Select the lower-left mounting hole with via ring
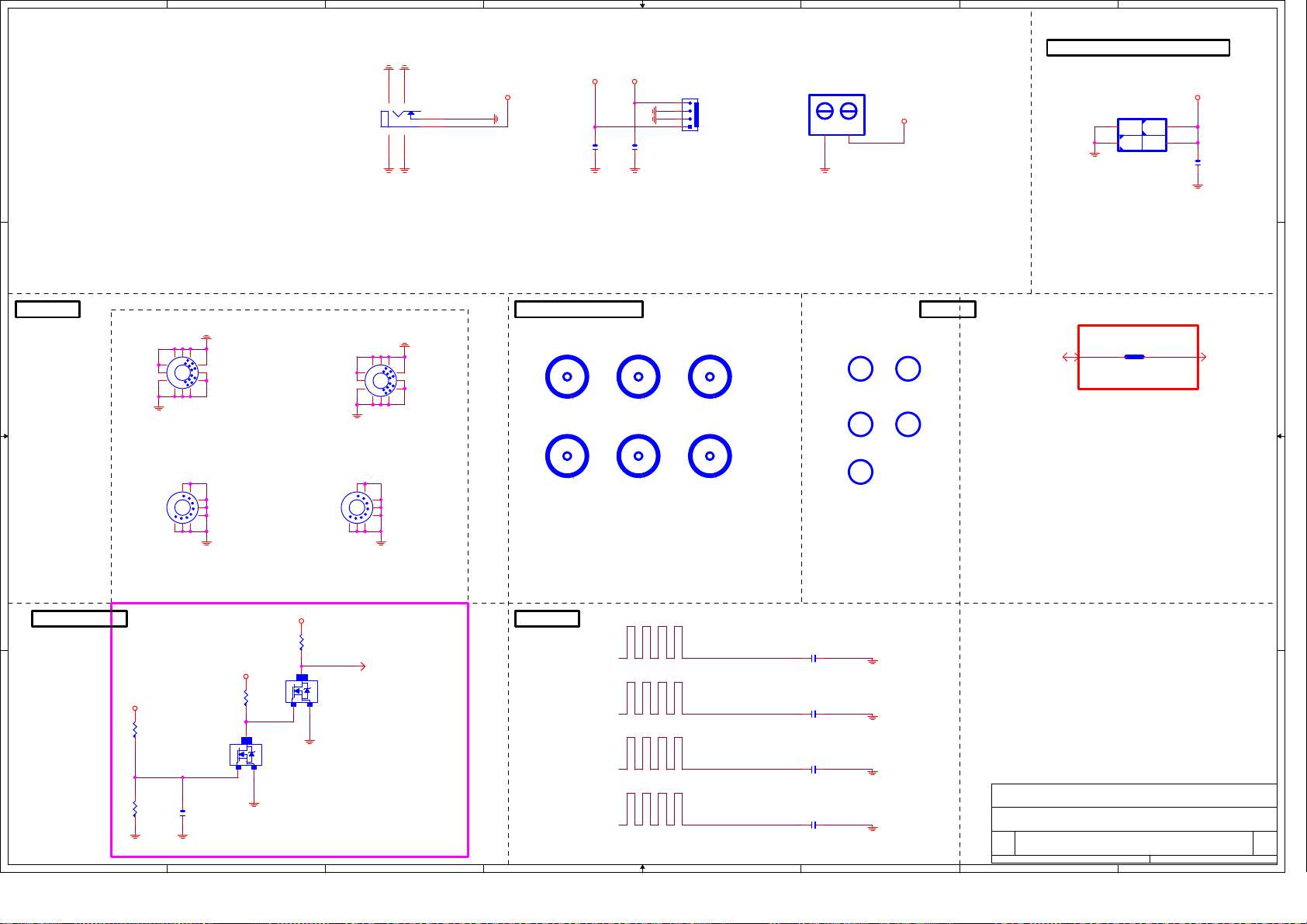 (183, 507)
